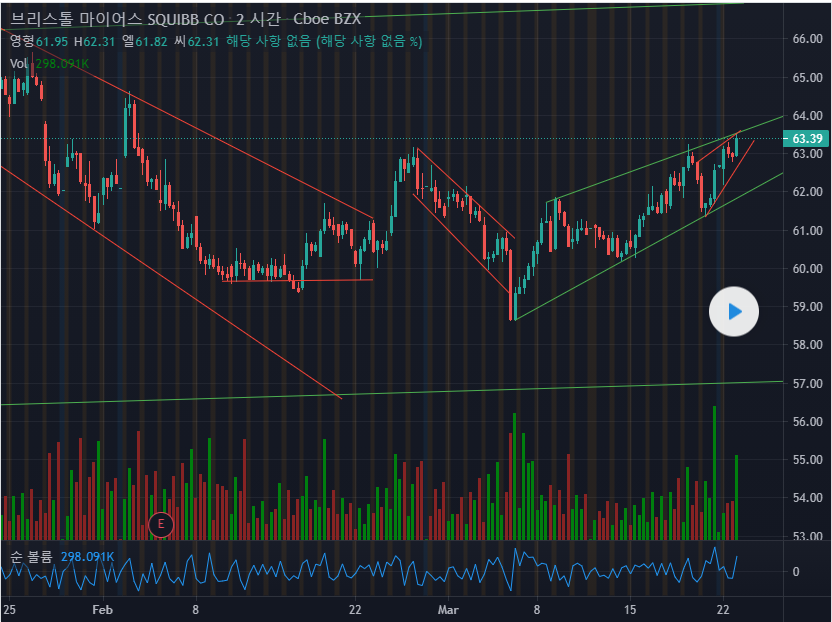Click the current price tag 63.39
Screen dimensions: 832x622
[807, 139]
